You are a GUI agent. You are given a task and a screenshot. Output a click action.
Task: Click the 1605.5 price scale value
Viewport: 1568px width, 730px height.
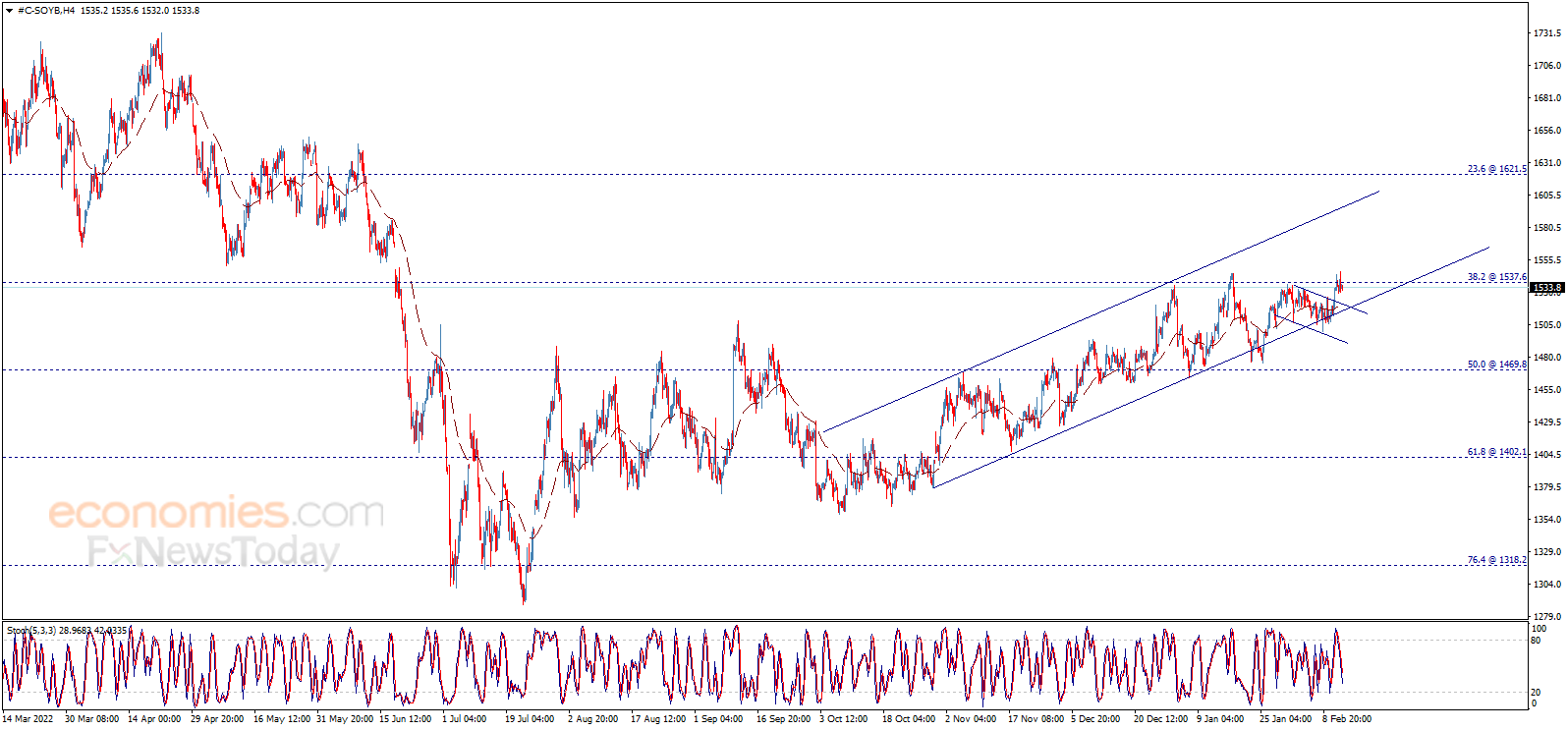(x=1547, y=196)
